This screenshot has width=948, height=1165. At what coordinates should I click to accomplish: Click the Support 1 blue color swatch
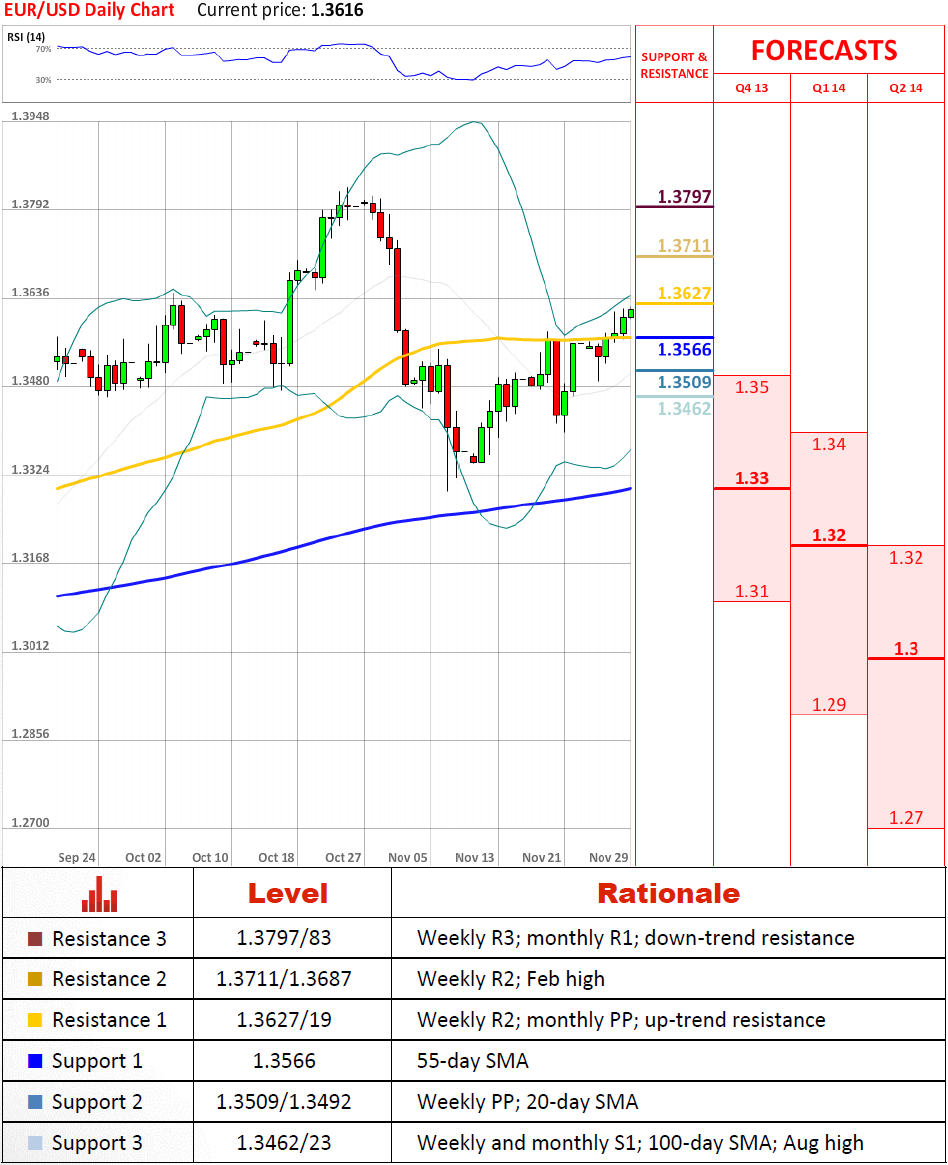(x=35, y=1061)
